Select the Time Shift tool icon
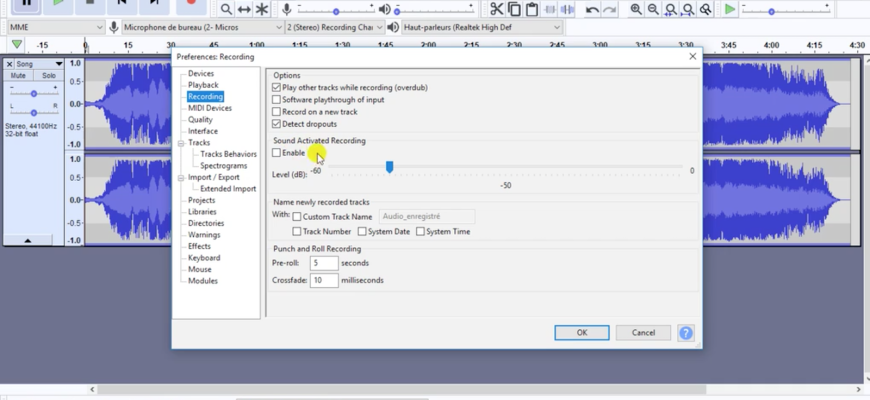 point(244,9)
